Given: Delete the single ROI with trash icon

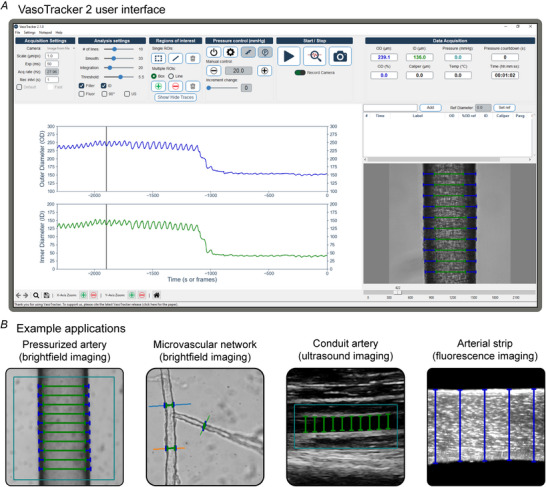Looking at the screenshot, I should (x=193, y=58).
